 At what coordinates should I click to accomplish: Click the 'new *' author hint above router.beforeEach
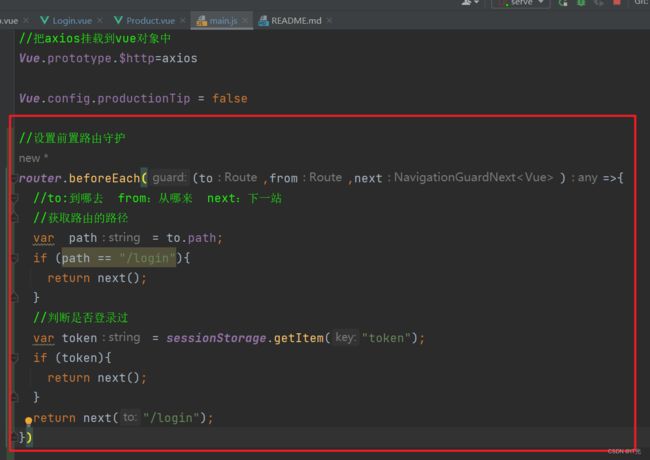[33, 158]
